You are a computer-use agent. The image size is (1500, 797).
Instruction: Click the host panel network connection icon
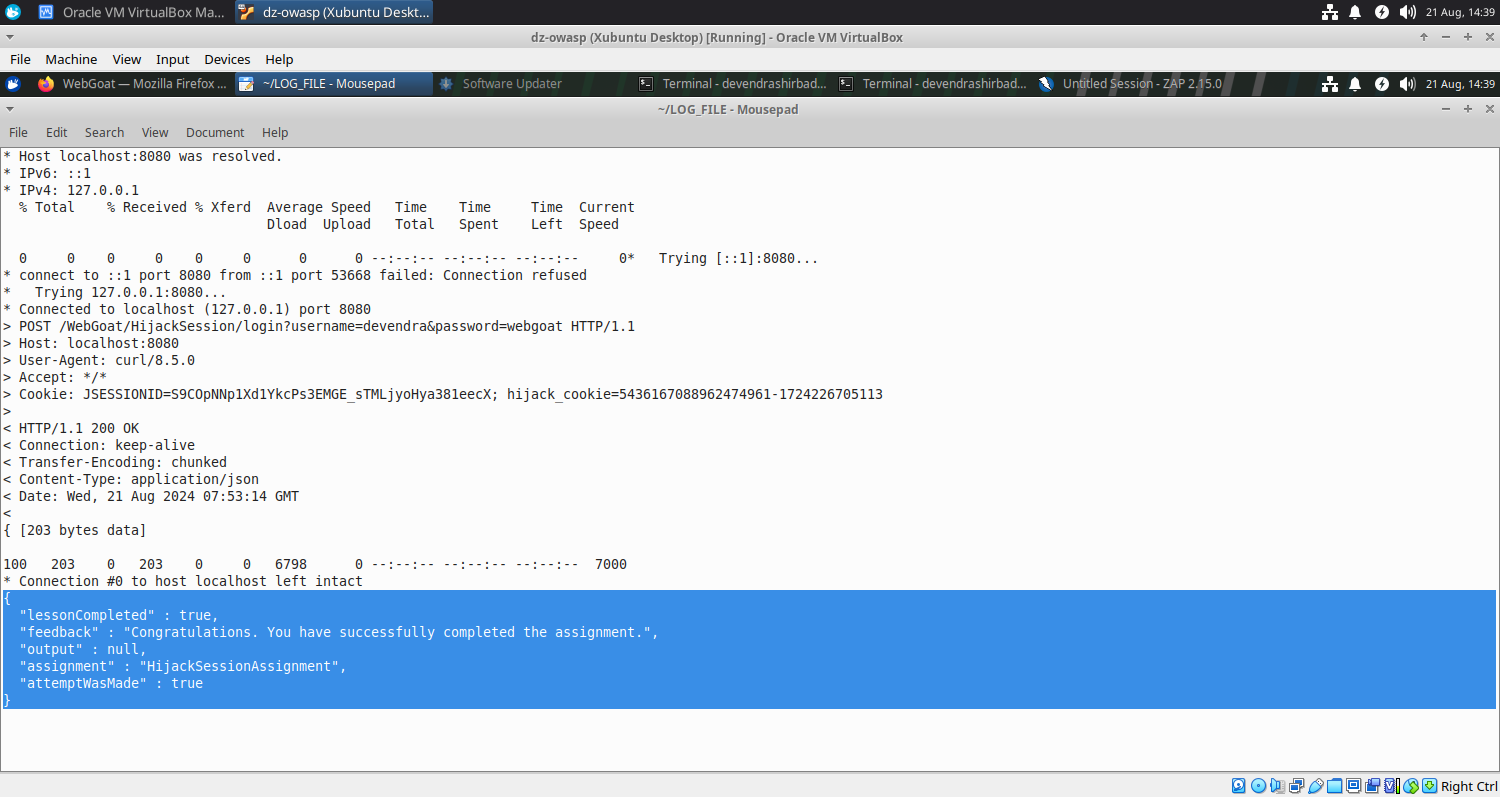click(1330, 12)
